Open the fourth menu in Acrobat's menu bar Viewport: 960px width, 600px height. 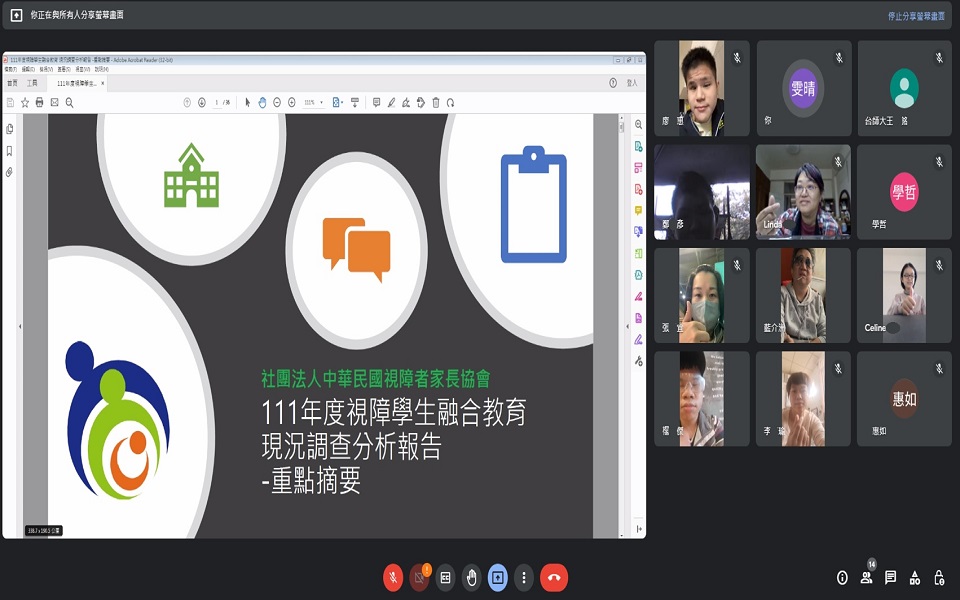(64, 69)
